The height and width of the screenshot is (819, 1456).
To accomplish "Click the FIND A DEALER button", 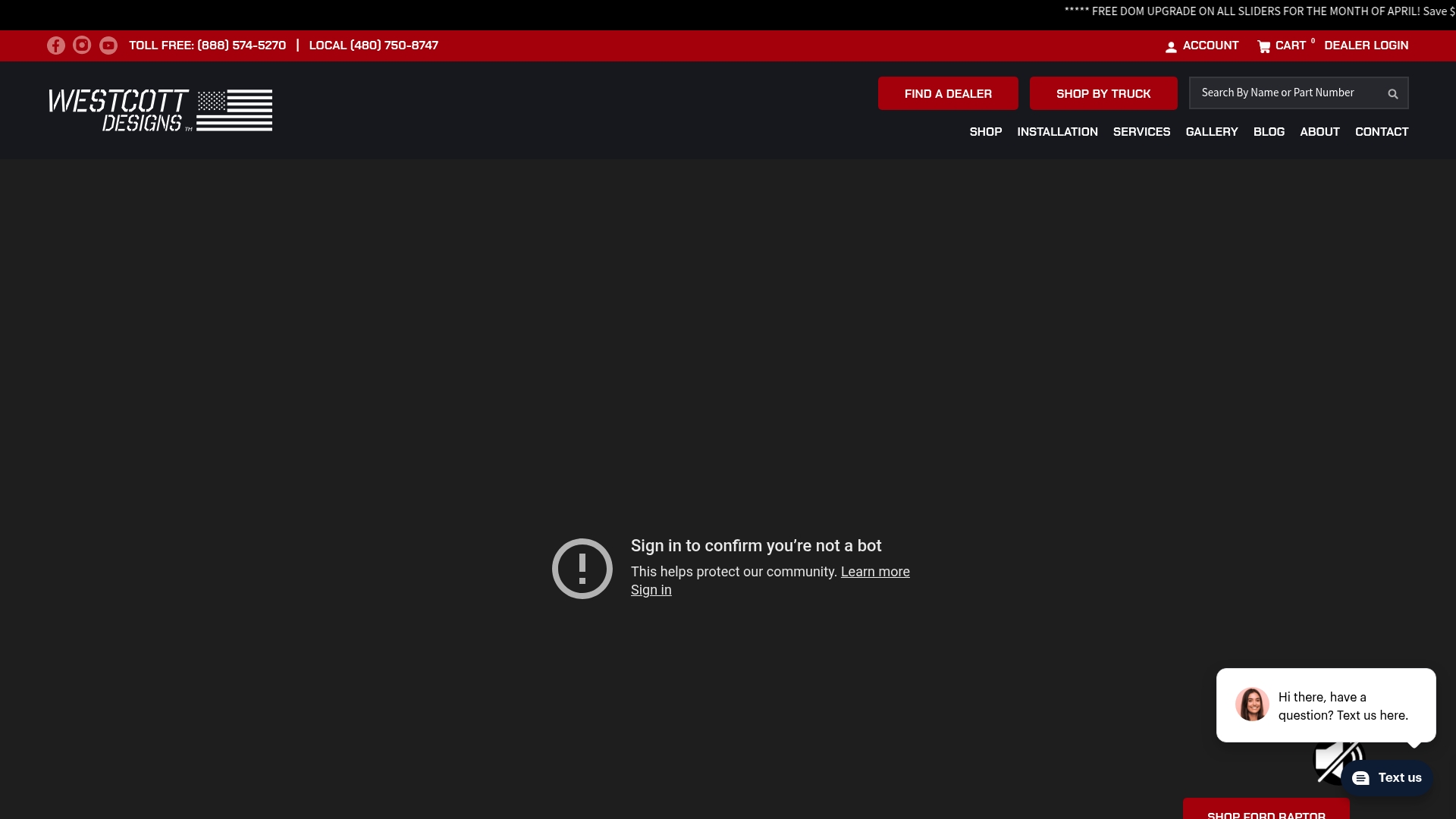I will 947,93.
